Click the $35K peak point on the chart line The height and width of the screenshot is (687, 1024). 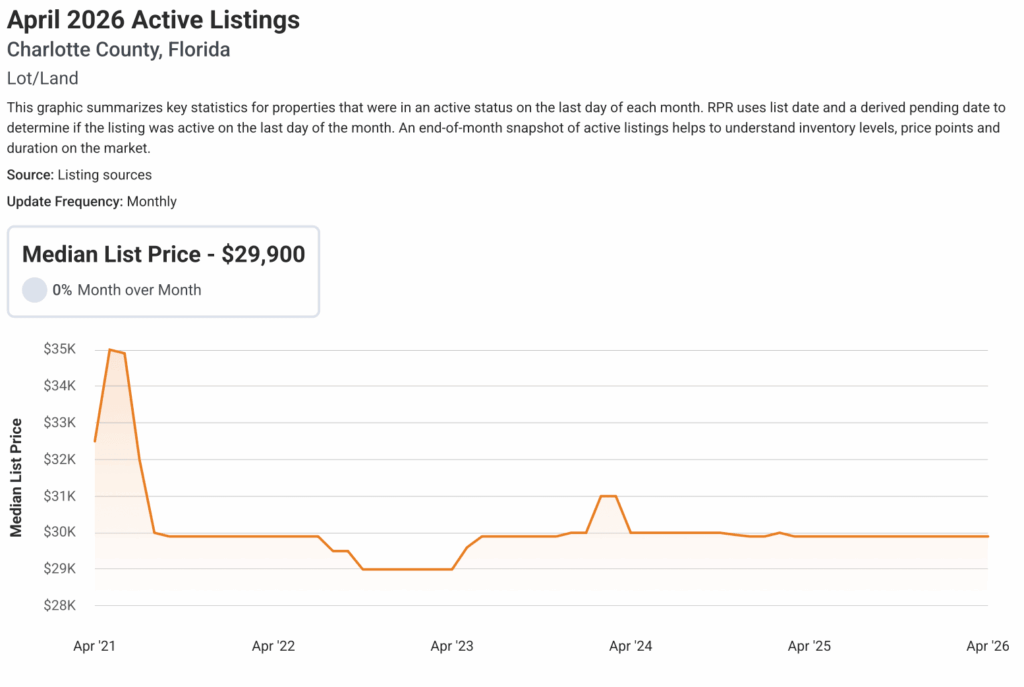click(110, 350)
